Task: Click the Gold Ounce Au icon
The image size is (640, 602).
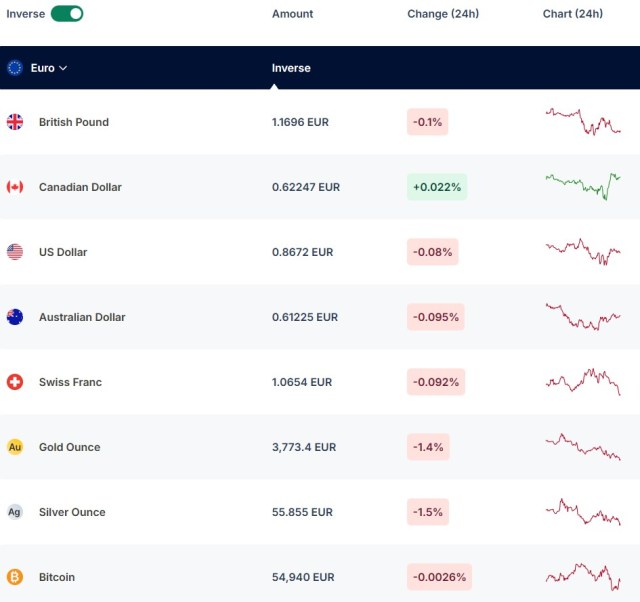Action: tap(15, 447)
